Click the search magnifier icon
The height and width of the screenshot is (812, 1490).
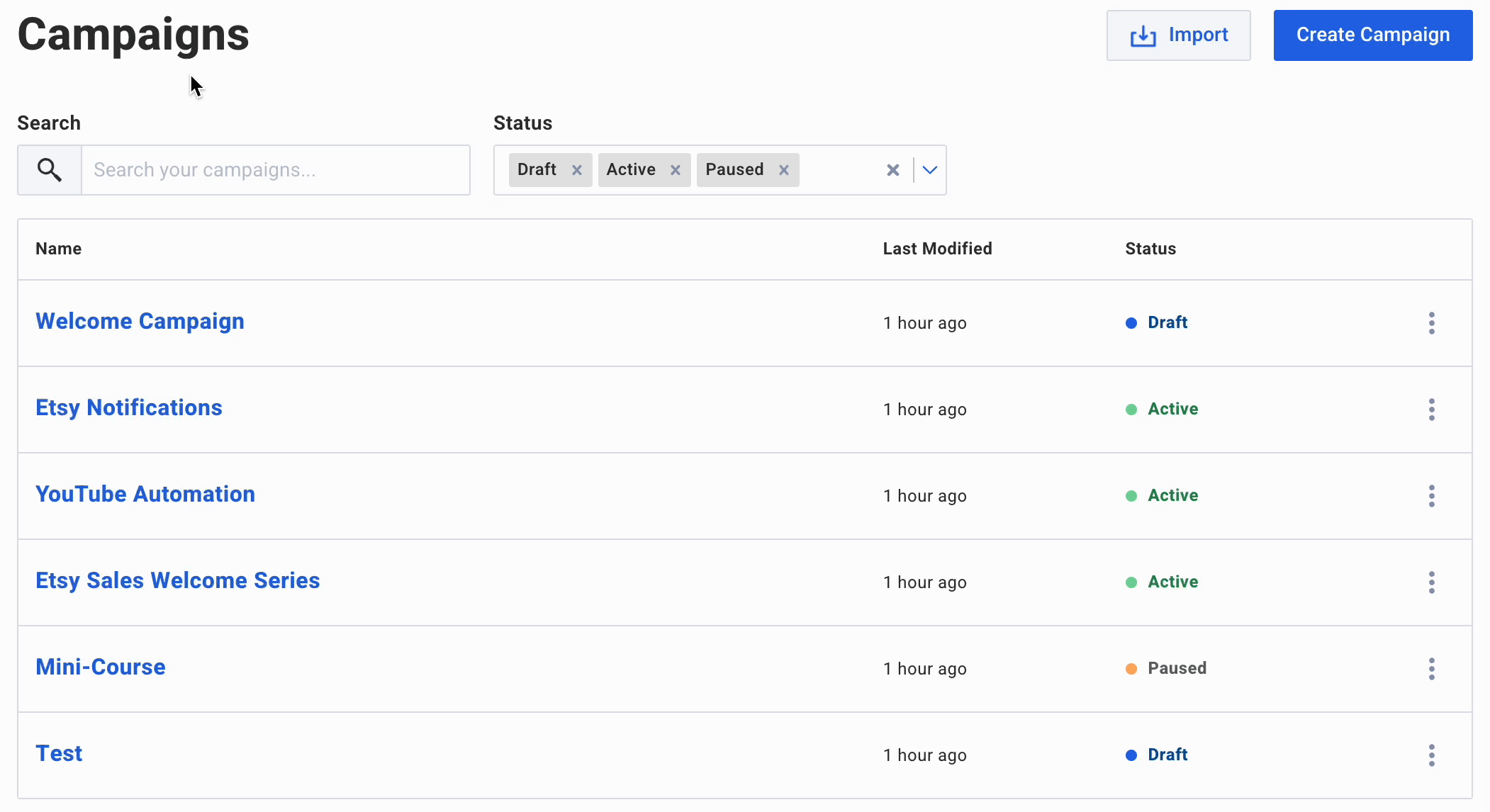49,170
